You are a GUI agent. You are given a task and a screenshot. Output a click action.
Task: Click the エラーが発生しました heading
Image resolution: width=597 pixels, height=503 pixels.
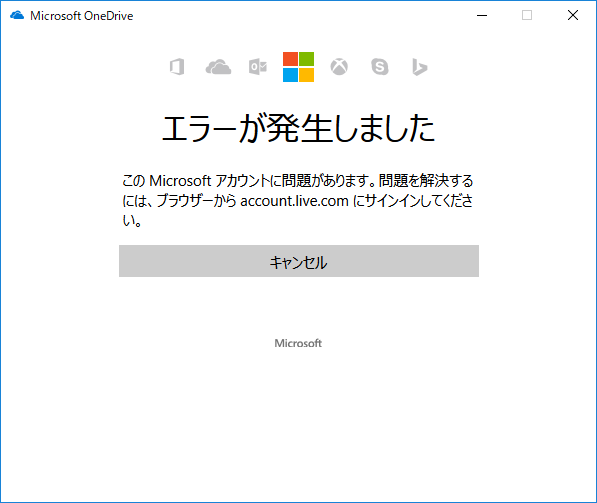pos(298,128)
